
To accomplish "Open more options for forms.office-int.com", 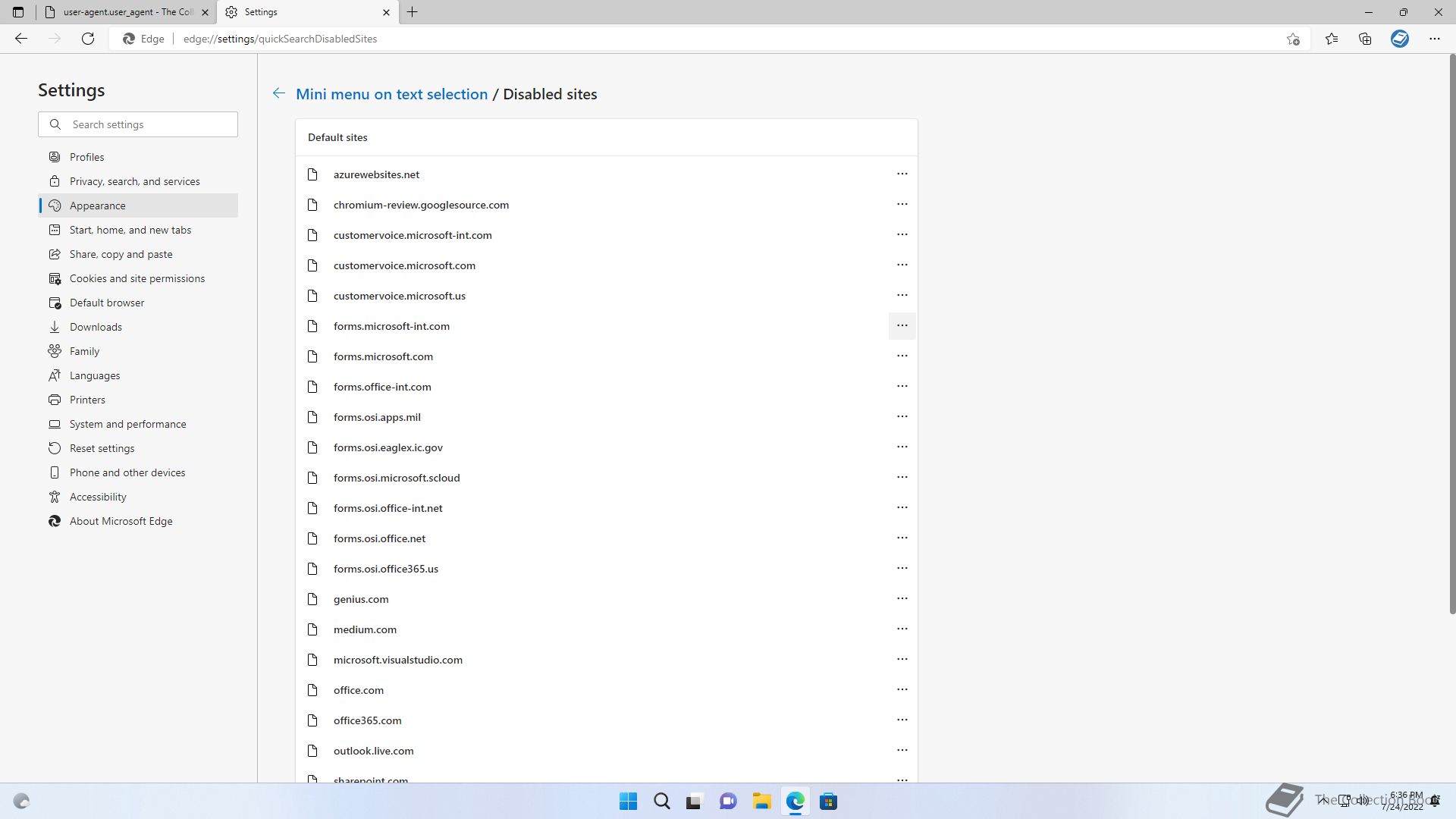I will click(902, 386).
